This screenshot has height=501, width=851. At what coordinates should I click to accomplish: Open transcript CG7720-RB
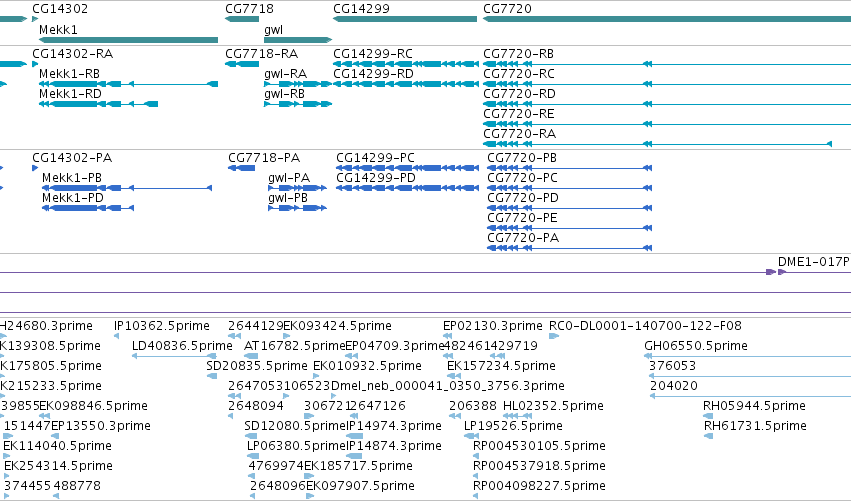pos(518,54)
